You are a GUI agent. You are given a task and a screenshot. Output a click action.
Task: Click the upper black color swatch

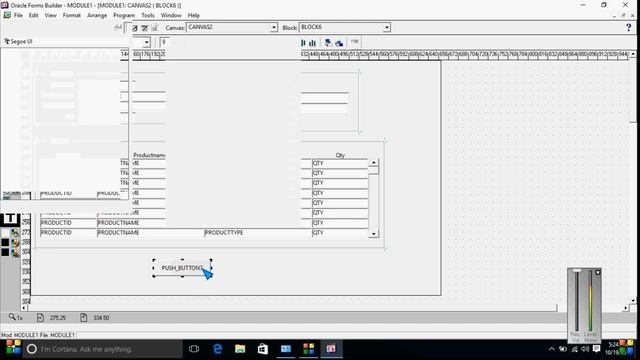(5, 243)
